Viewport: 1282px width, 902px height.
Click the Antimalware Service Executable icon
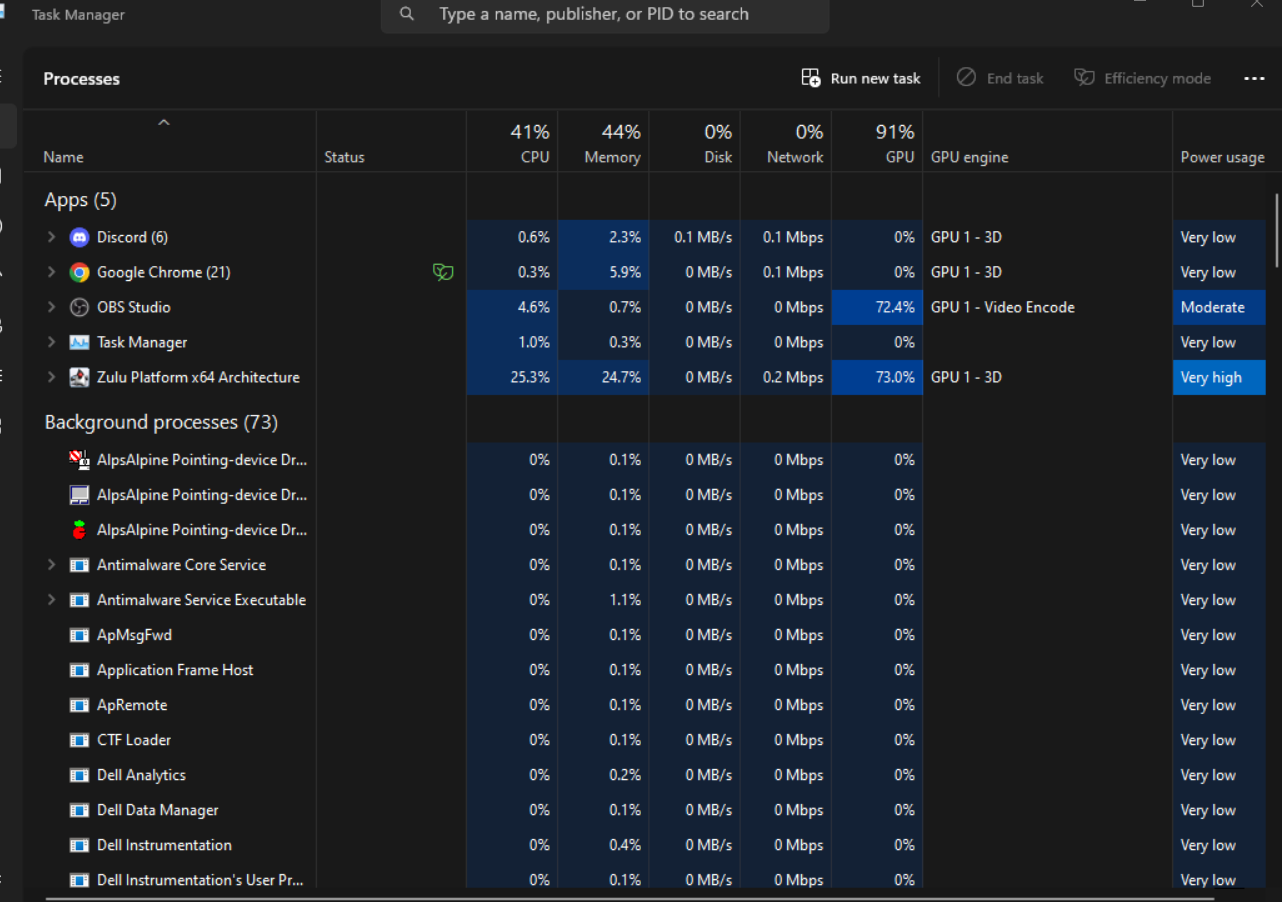point(79,600)
